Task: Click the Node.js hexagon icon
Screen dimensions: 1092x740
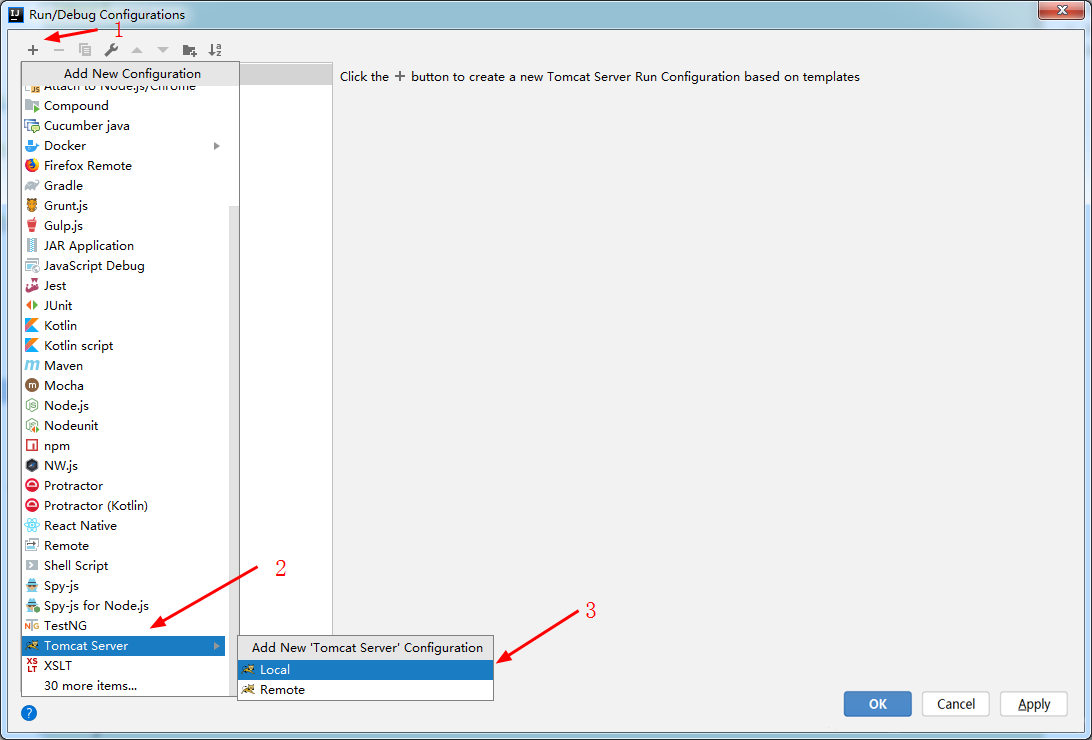Action: 32,406
